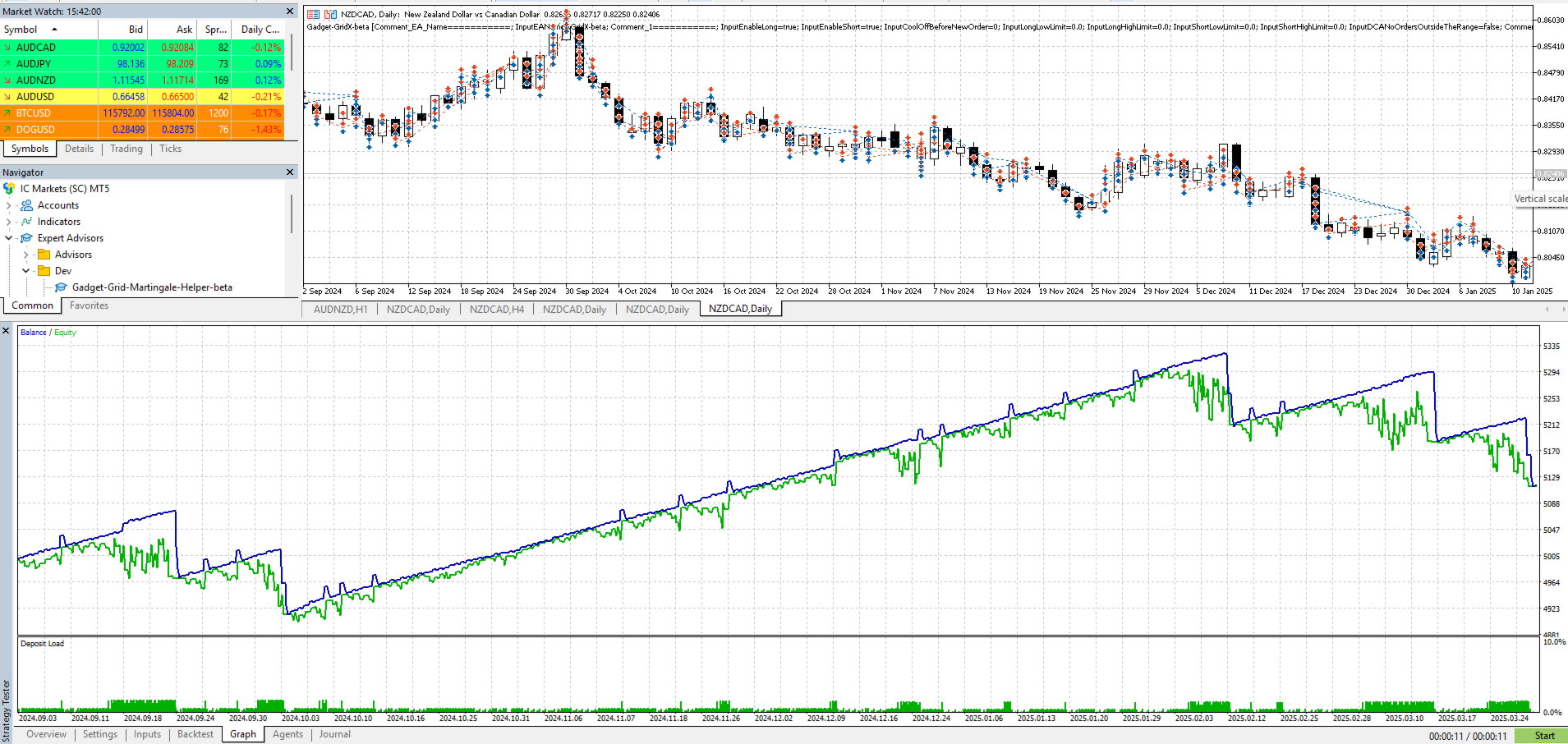Viewport: 1568px width, 744px height.
Task: Switch to the AUDNZD,H1 chart tab
Action: (x=340, y=310)
